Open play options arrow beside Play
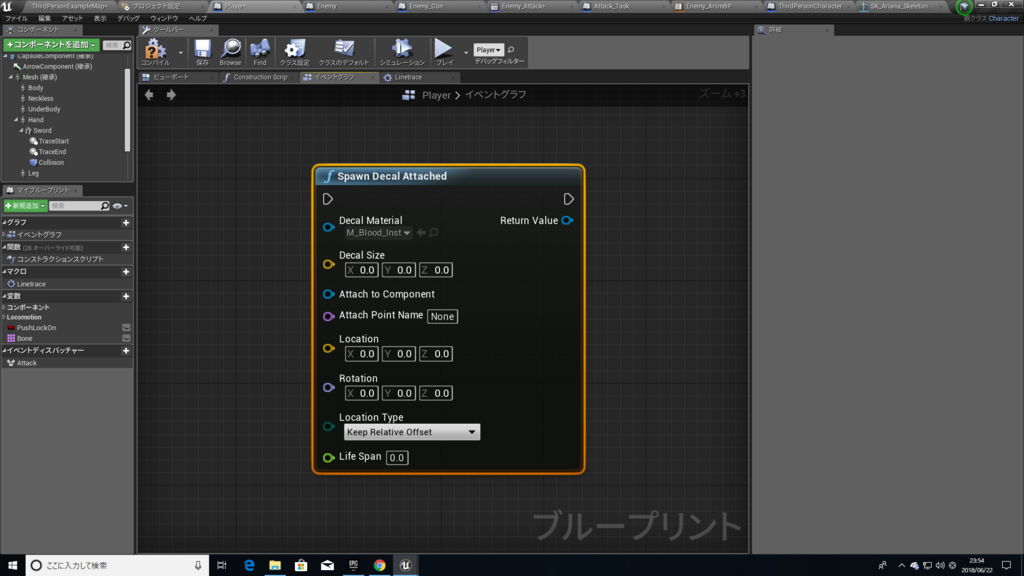Image resolution: width=1024 pixels, height=576 pixels. [466, 52]
